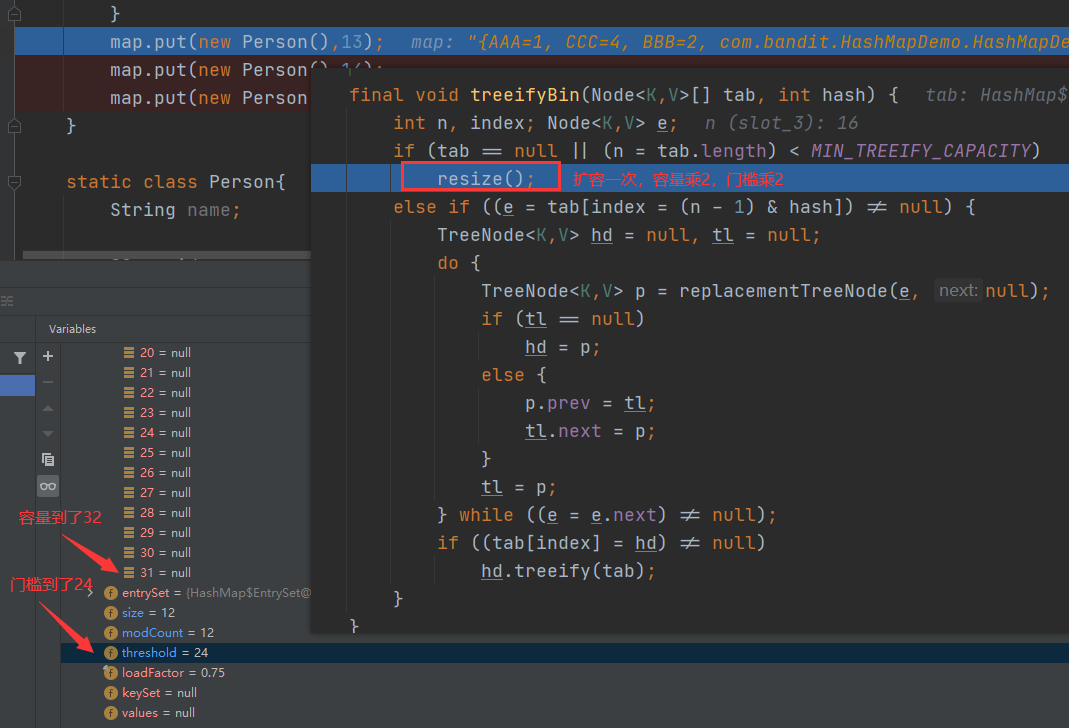Click the 'next:' parameter hint

(x=958, y=290)
